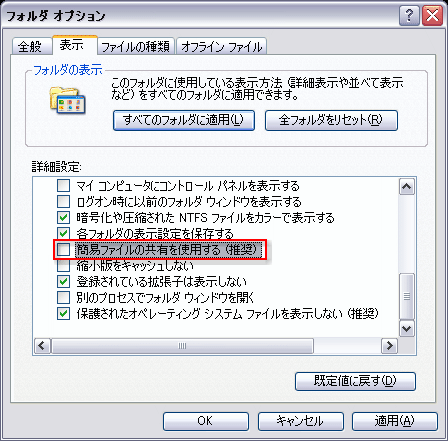
Task: Click すべてのフォルダに適用 button
Action: tap(184, 120)
